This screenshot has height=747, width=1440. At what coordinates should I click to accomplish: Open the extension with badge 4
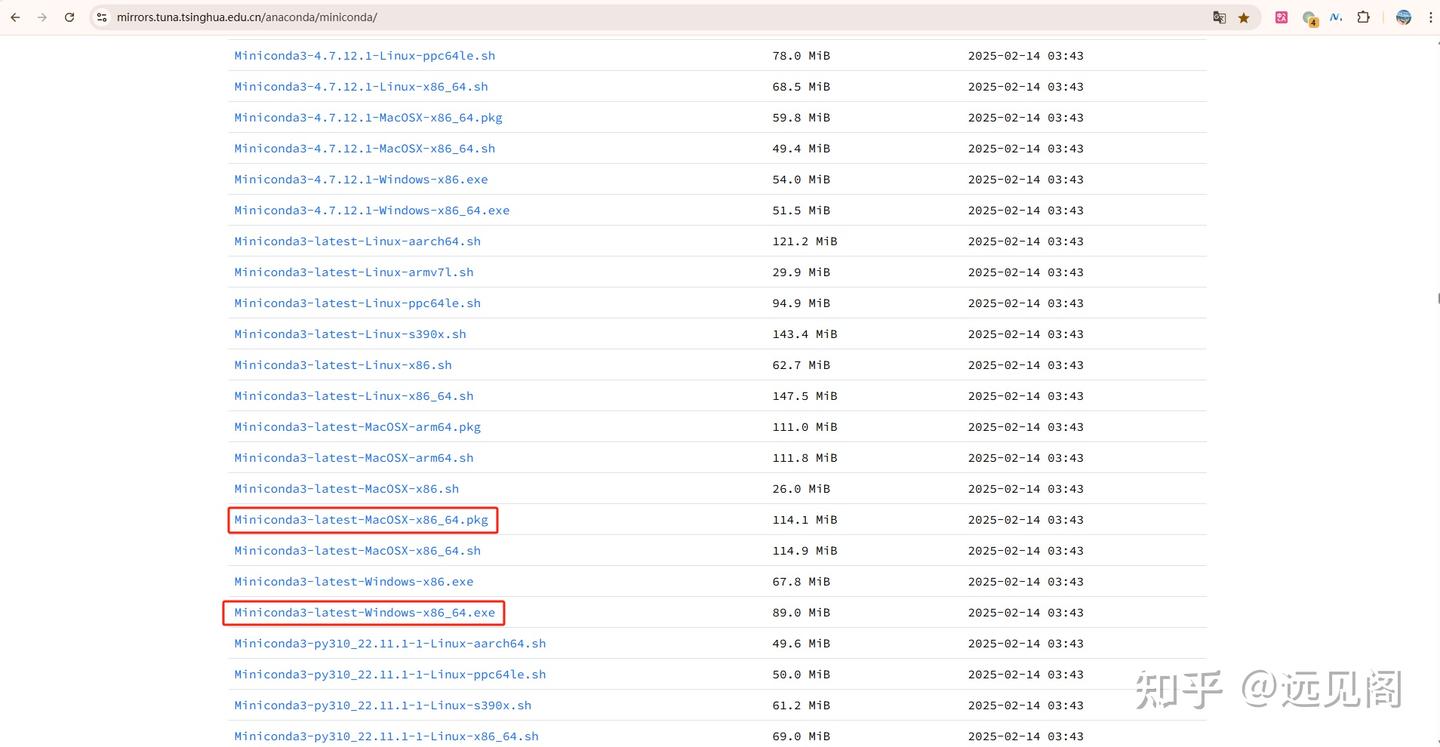[1309, 18]
